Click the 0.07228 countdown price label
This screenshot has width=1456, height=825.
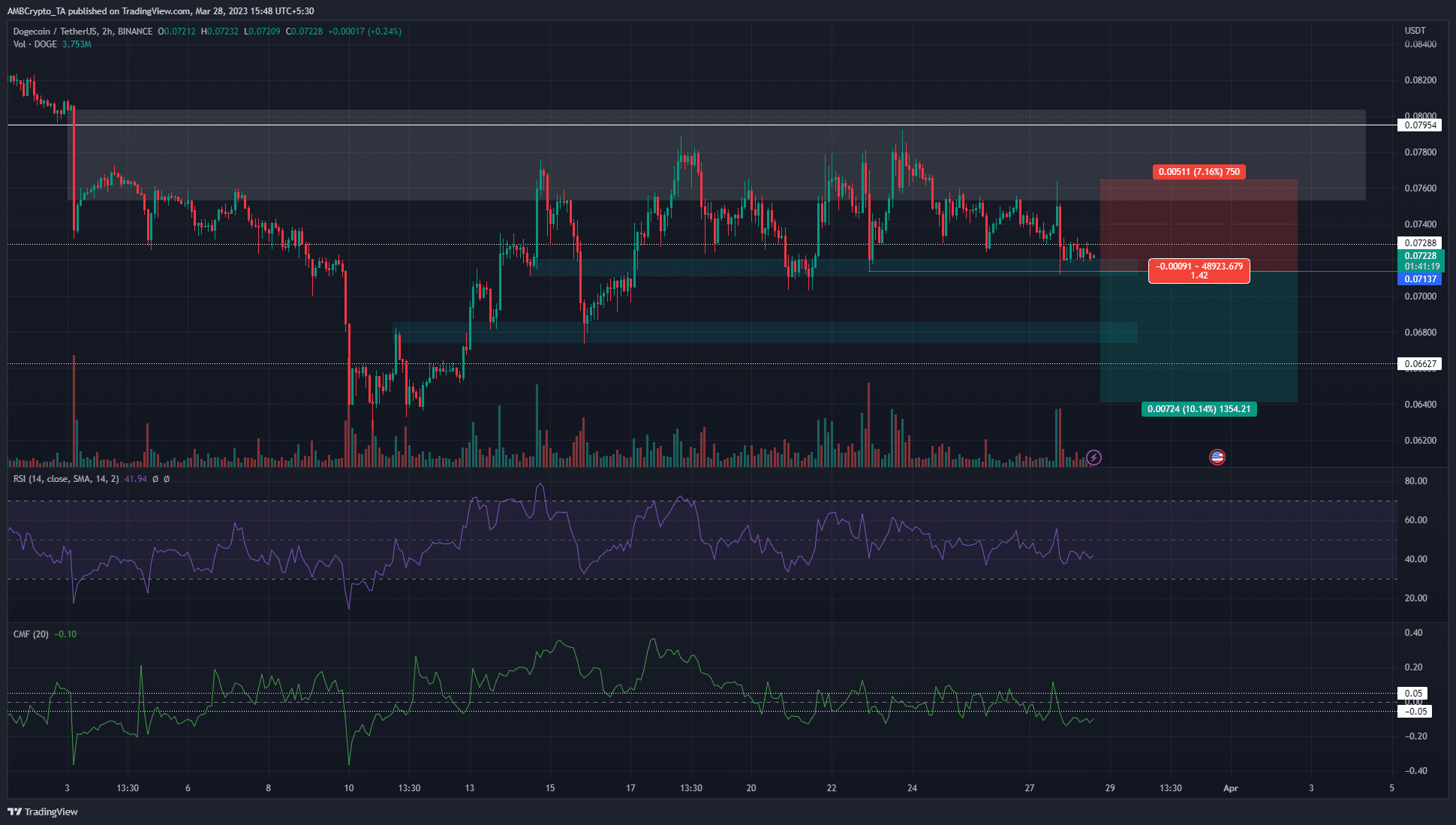pos(1422,261)
